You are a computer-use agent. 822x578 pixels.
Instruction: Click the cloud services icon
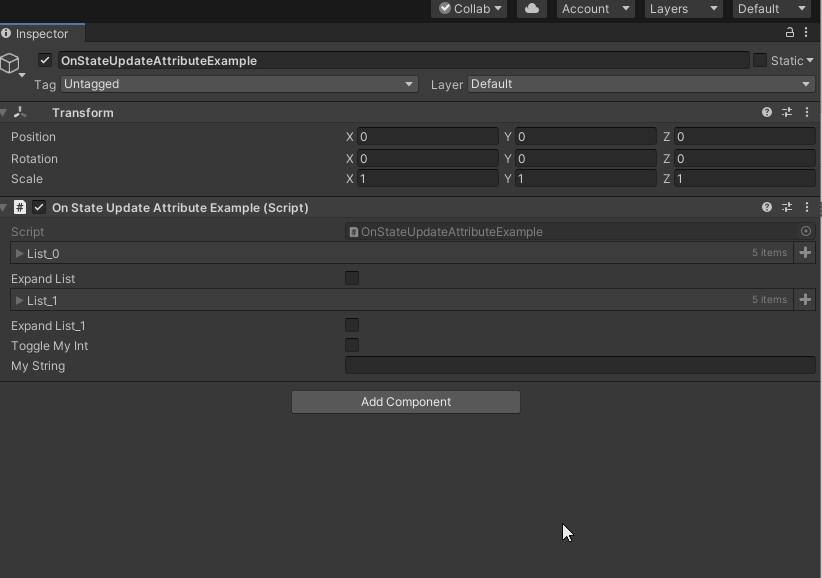click(531, 9)
